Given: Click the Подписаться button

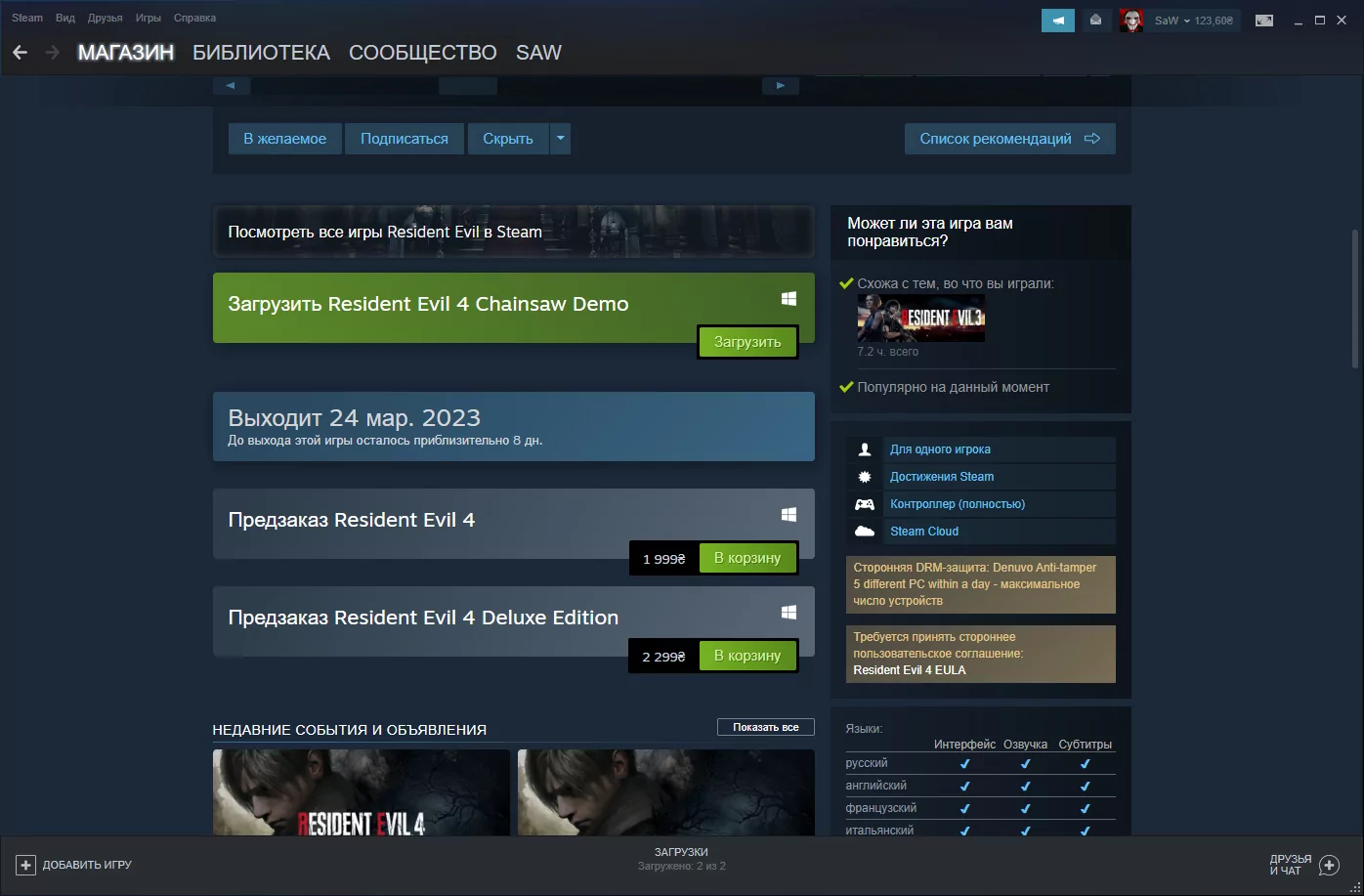Looking at the screenshot, I should 405,139.
